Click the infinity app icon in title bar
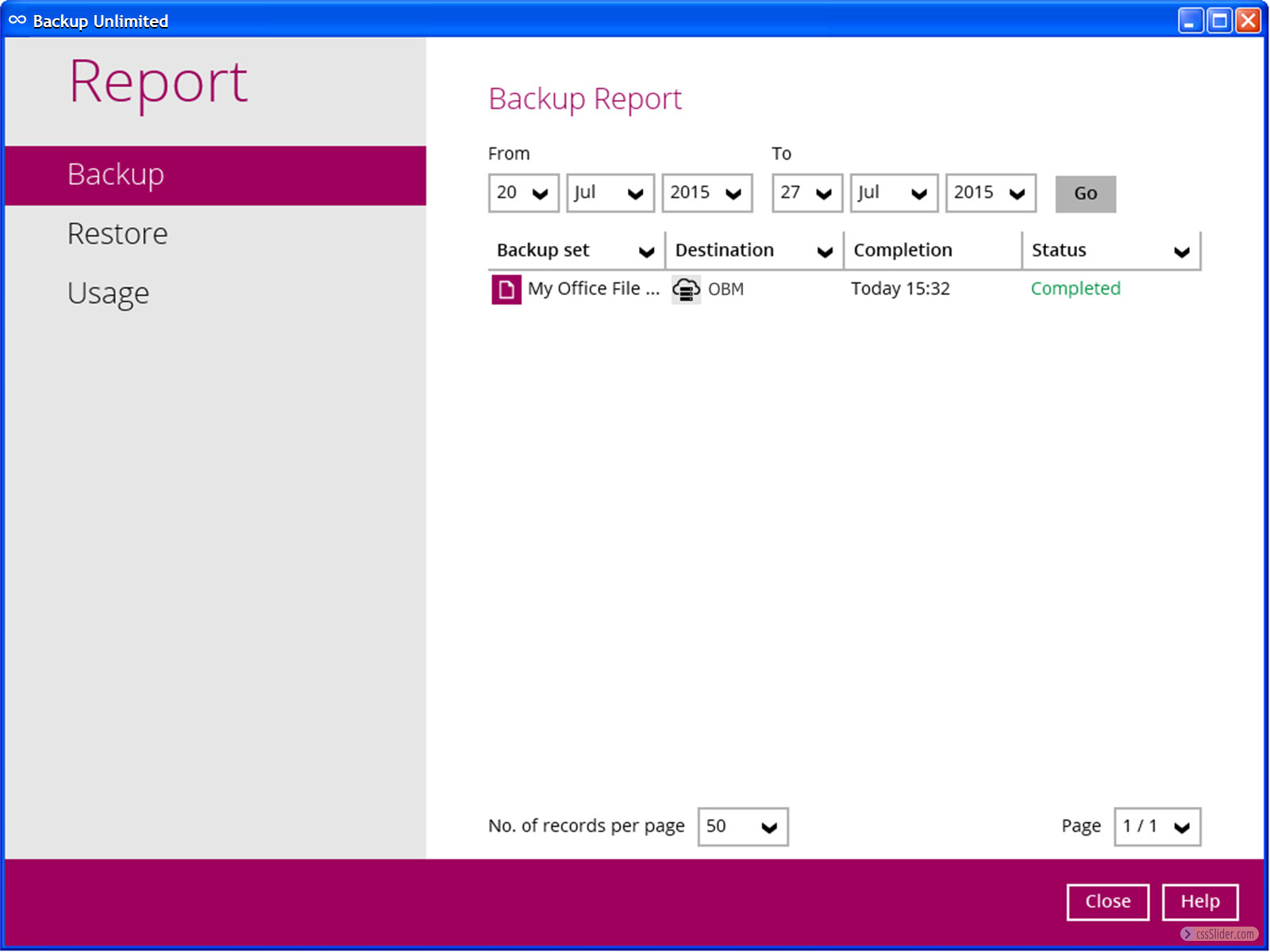This screenshot has height=952, width=1270. [17, 21]
